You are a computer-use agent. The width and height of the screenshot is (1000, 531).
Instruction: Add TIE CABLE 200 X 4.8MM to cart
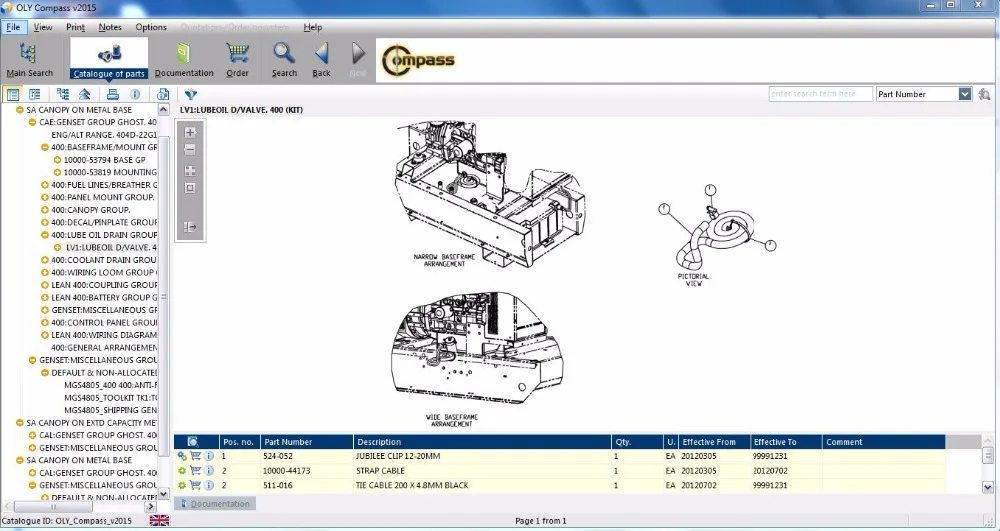pyautogui.click(x=195, y=485)
